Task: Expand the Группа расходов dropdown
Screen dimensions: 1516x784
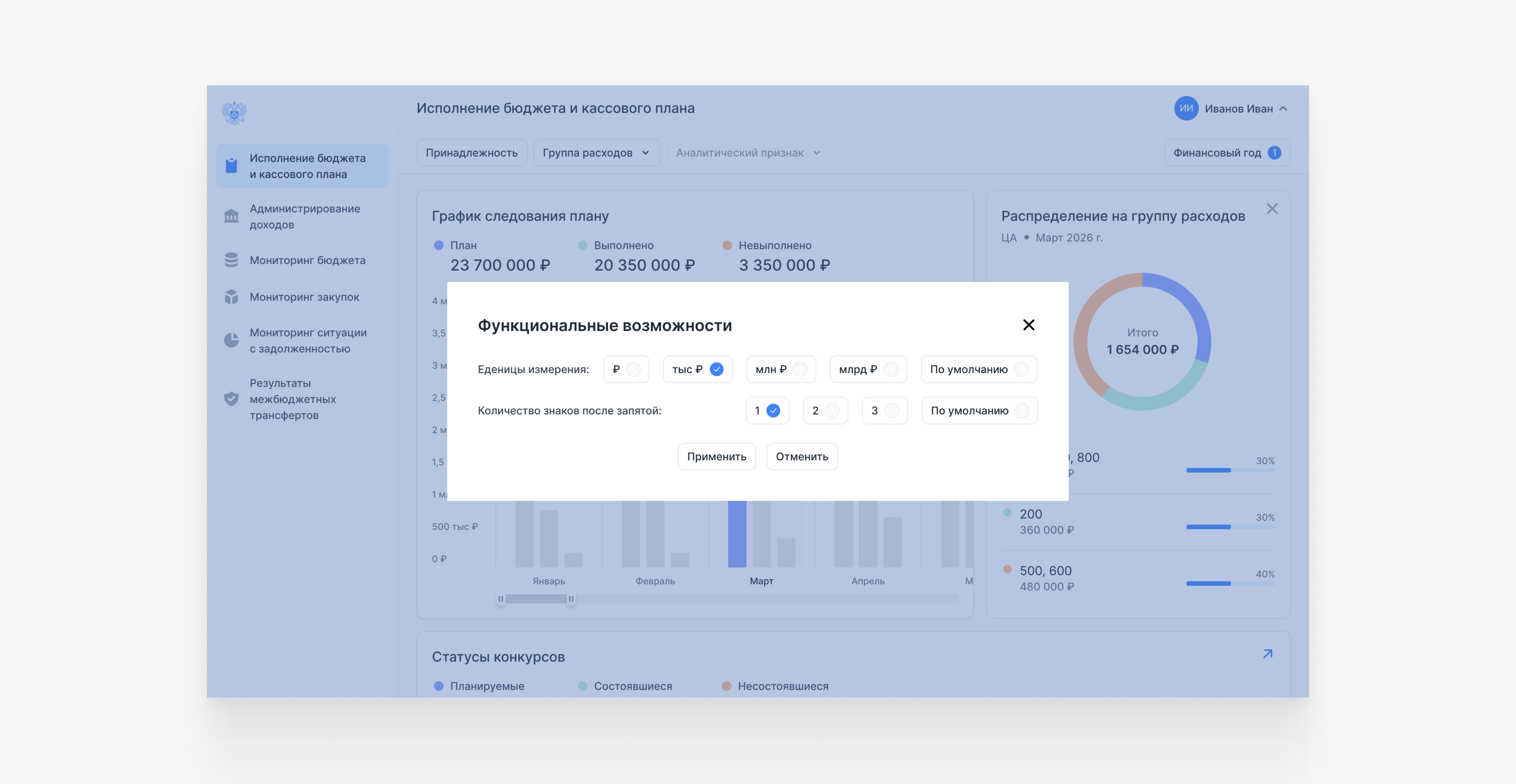Action: tap(596, 153)
